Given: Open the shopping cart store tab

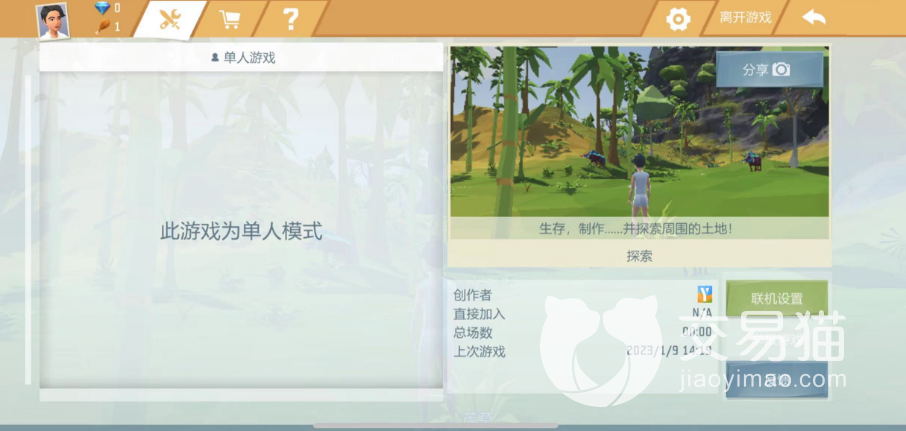Looking at the screenshot, I should click(x=229, y=19).
